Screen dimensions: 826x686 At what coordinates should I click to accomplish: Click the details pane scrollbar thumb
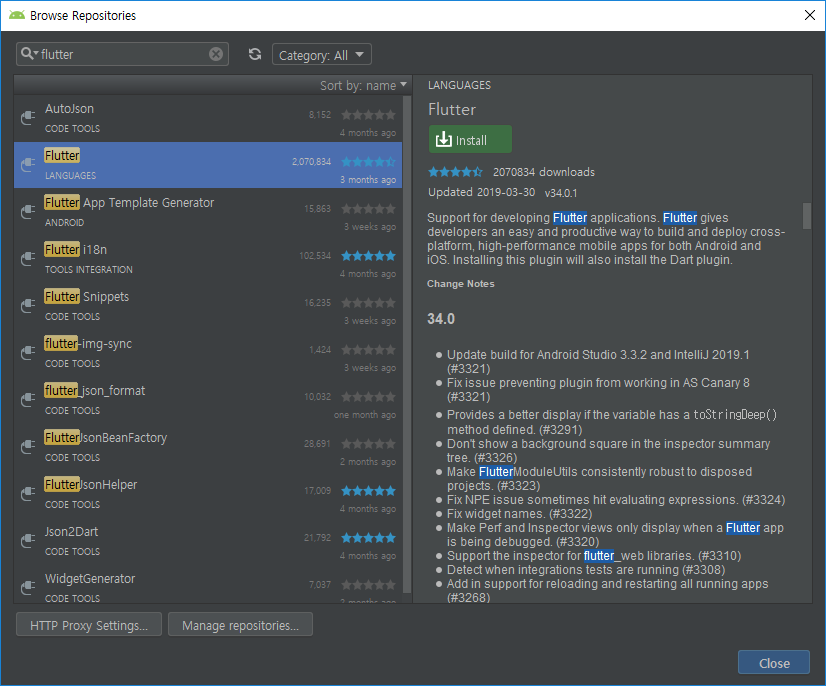(x=807, y=216)
